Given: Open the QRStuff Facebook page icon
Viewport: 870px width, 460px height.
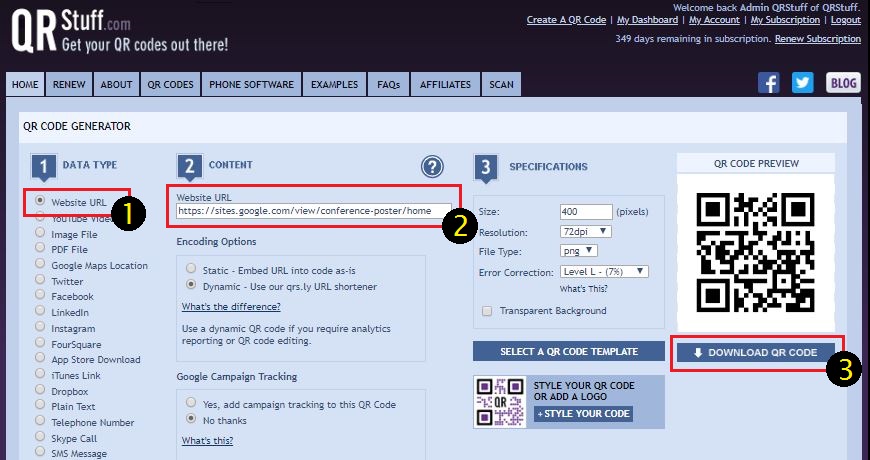Looking at the screenshot, I should 769,84.
